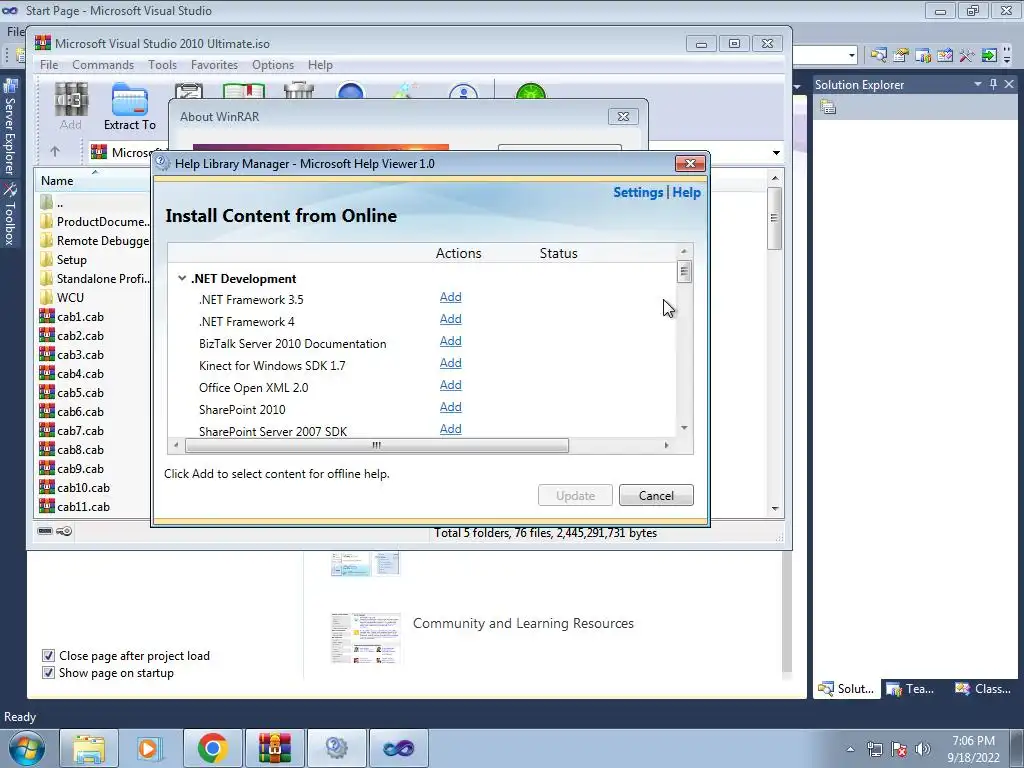This screenshot has height=768, width=1024.
Task: Collapse the .NET Development group
Action: pyautogui.click(x=182, y=278)
